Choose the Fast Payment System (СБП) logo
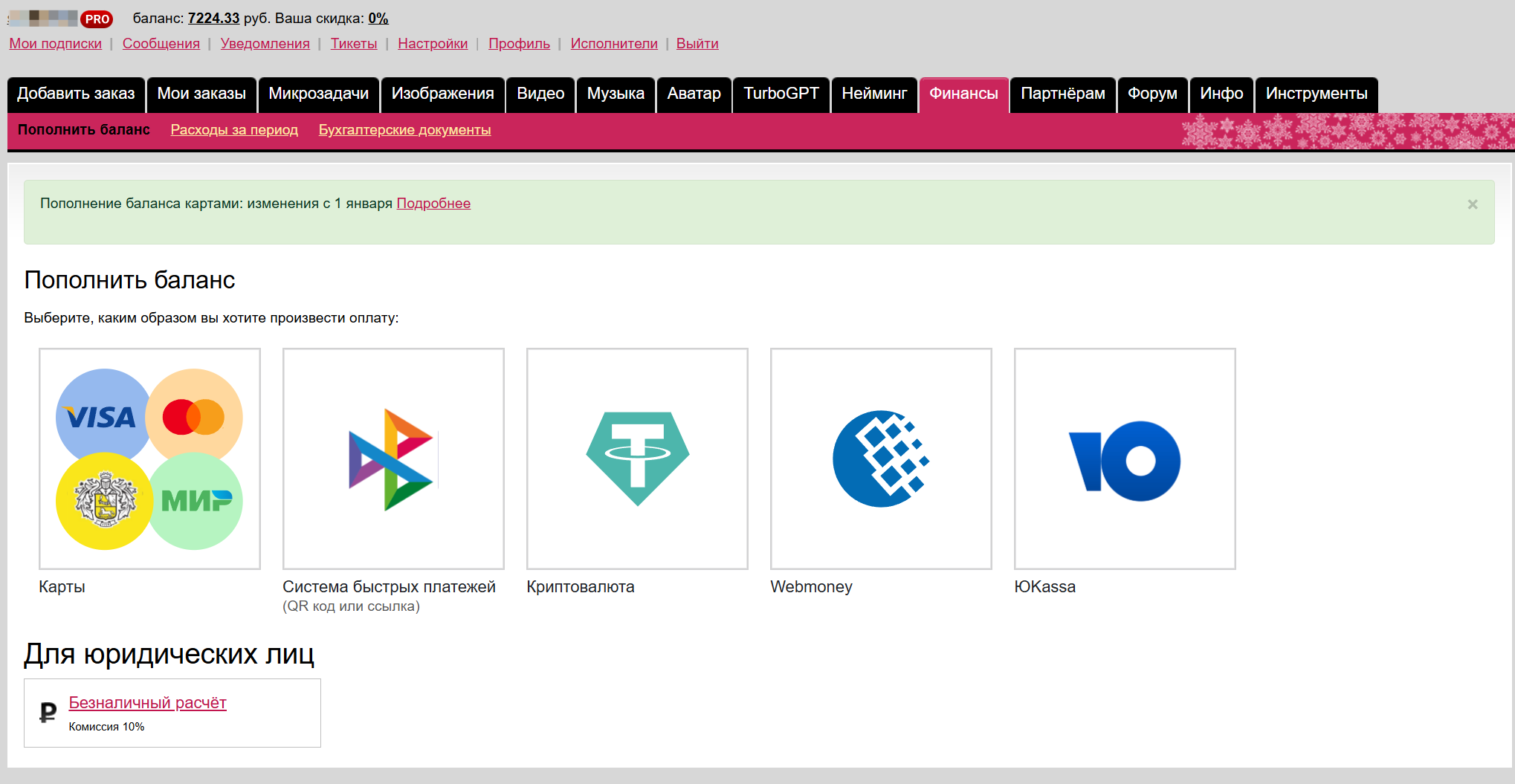The width and height of the screenshot is (1515, 784). pos(393,459)
